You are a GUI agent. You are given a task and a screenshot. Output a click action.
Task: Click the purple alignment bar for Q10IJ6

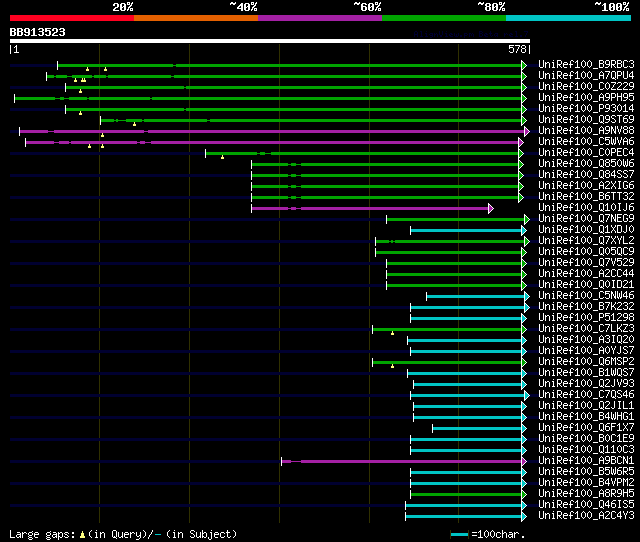pos(370,209)
